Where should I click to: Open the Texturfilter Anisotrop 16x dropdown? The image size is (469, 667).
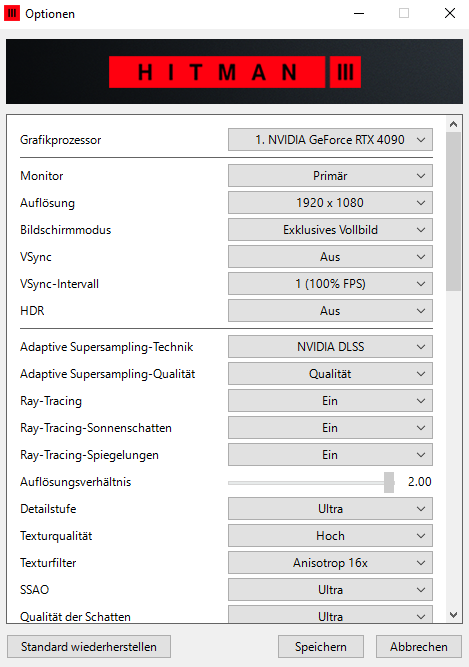[330, 563]
